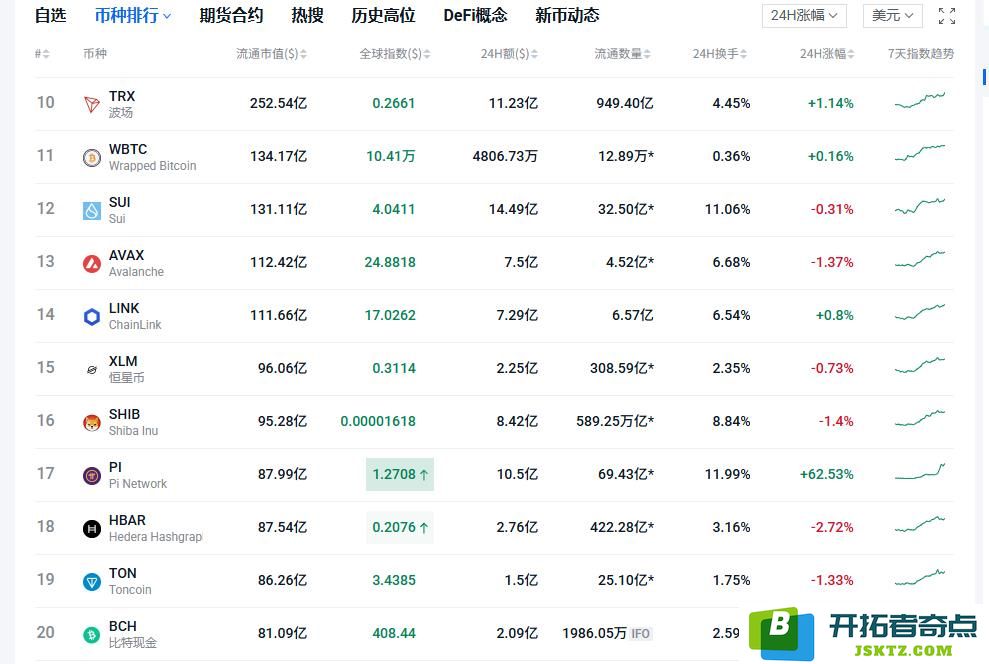
Task: Open the XLM 恒星币 coin page
Action: point(126,369)
